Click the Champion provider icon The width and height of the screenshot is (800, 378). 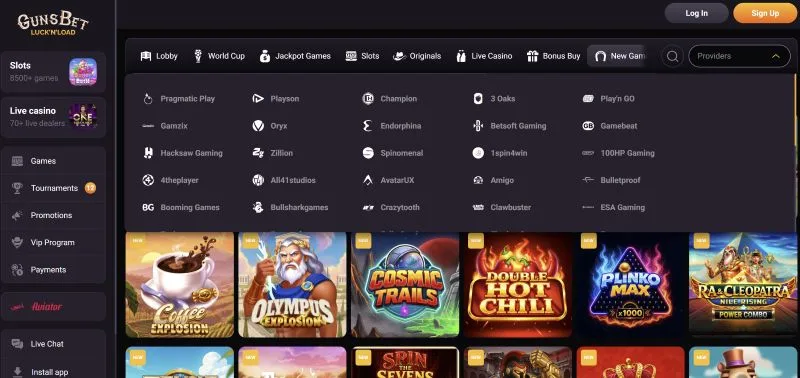click(x=368, y=98)
